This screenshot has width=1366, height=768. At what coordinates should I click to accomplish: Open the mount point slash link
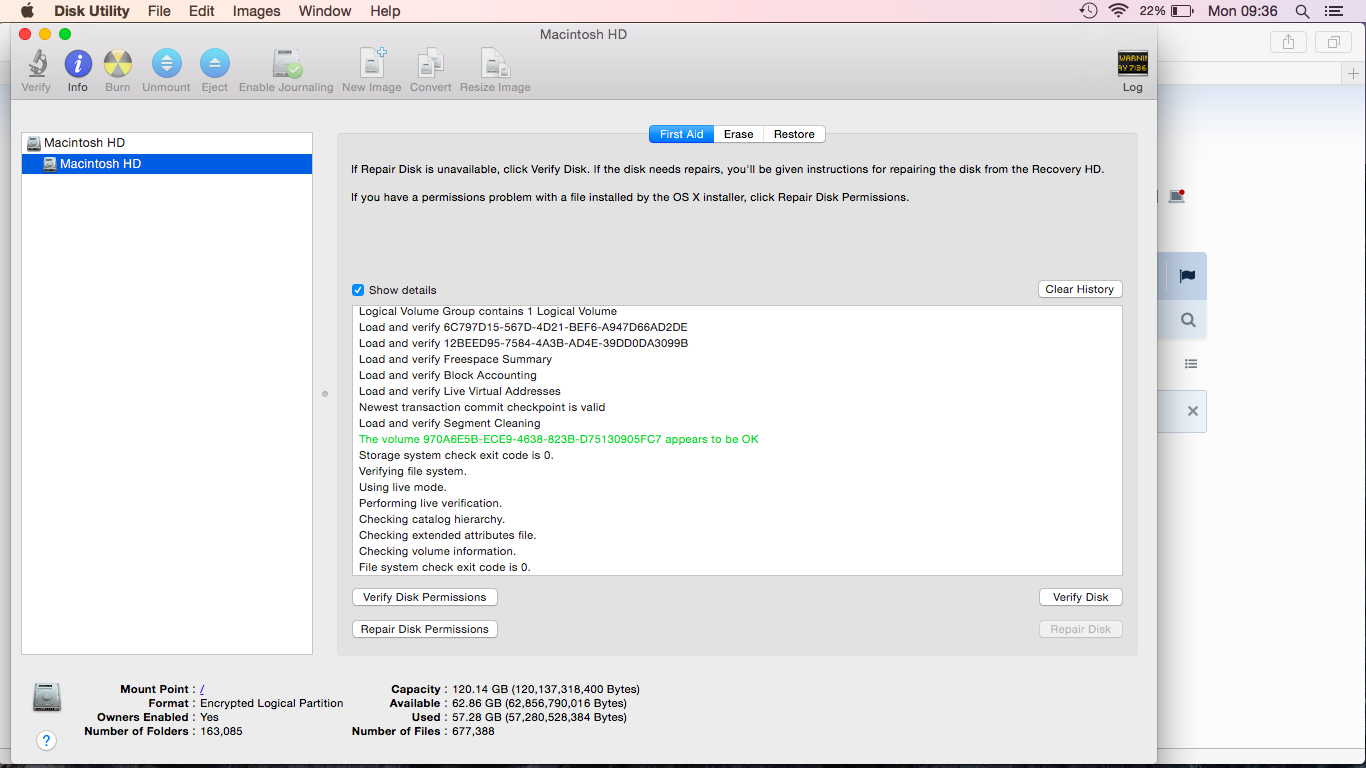click(202, 689)
